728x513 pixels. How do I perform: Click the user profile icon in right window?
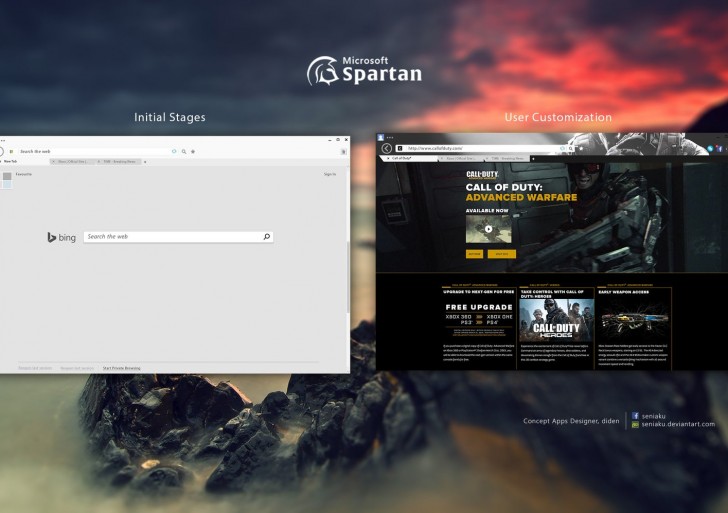click(381, 137)
